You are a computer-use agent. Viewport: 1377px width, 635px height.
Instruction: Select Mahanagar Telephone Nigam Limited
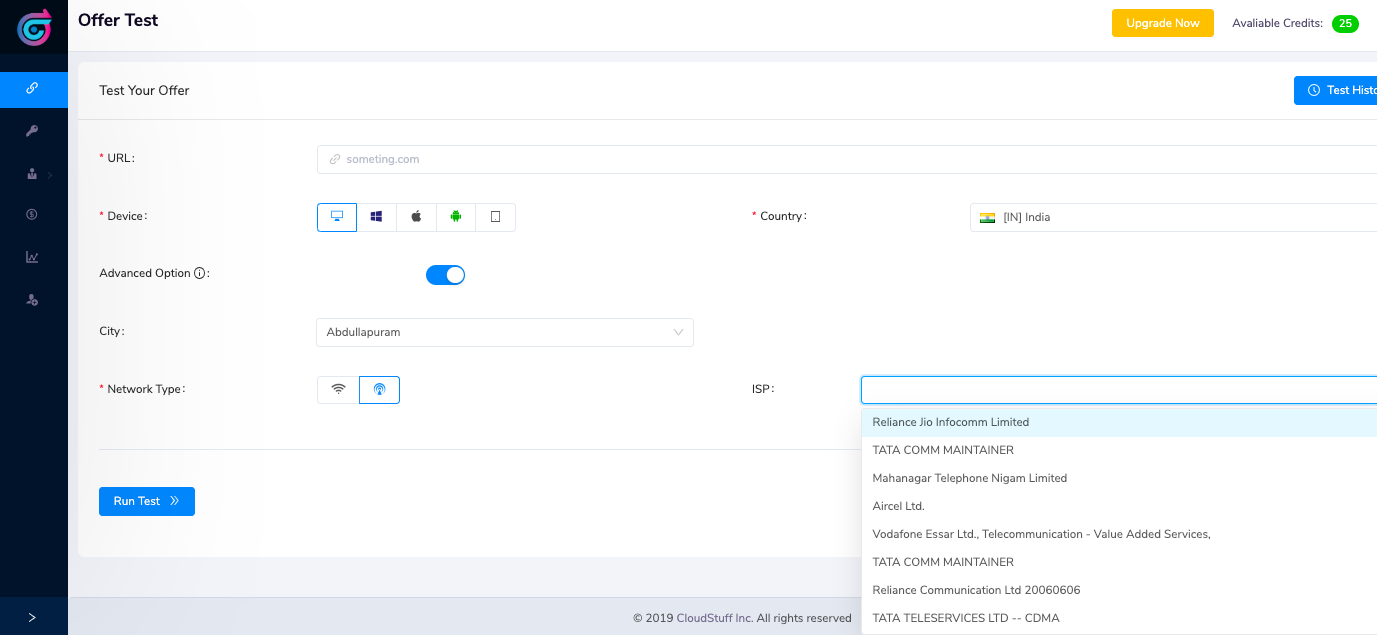1119,478
